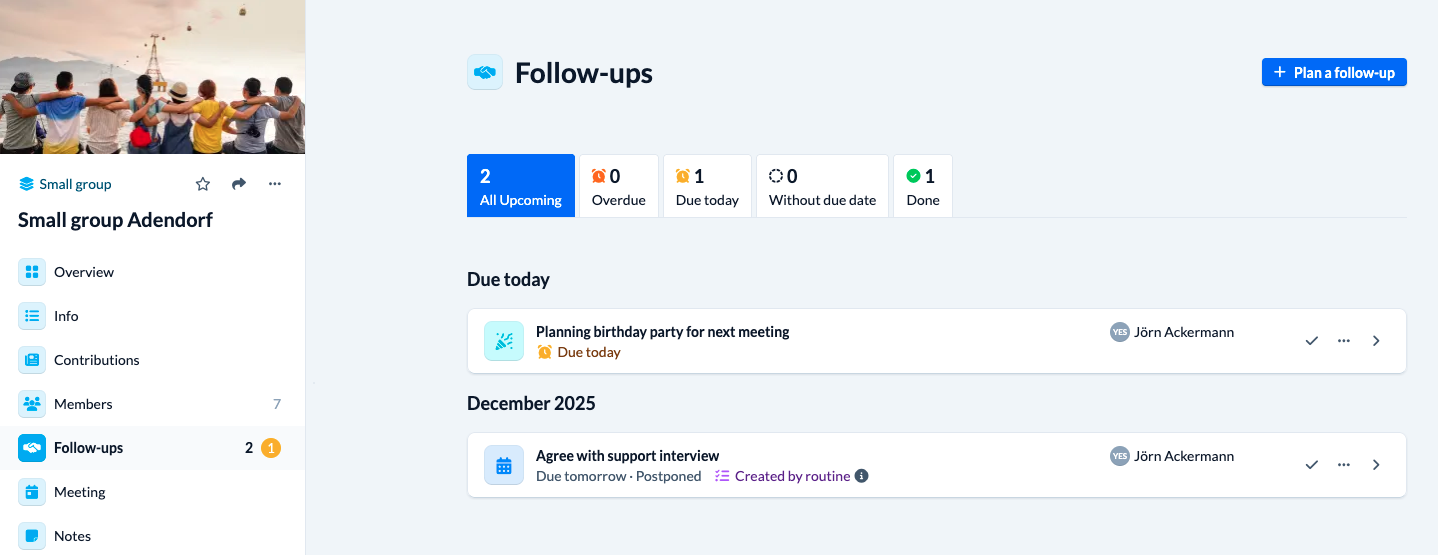Open the Meeting sidebar section
Screen dimensions: 1438x555
point(79,492)
